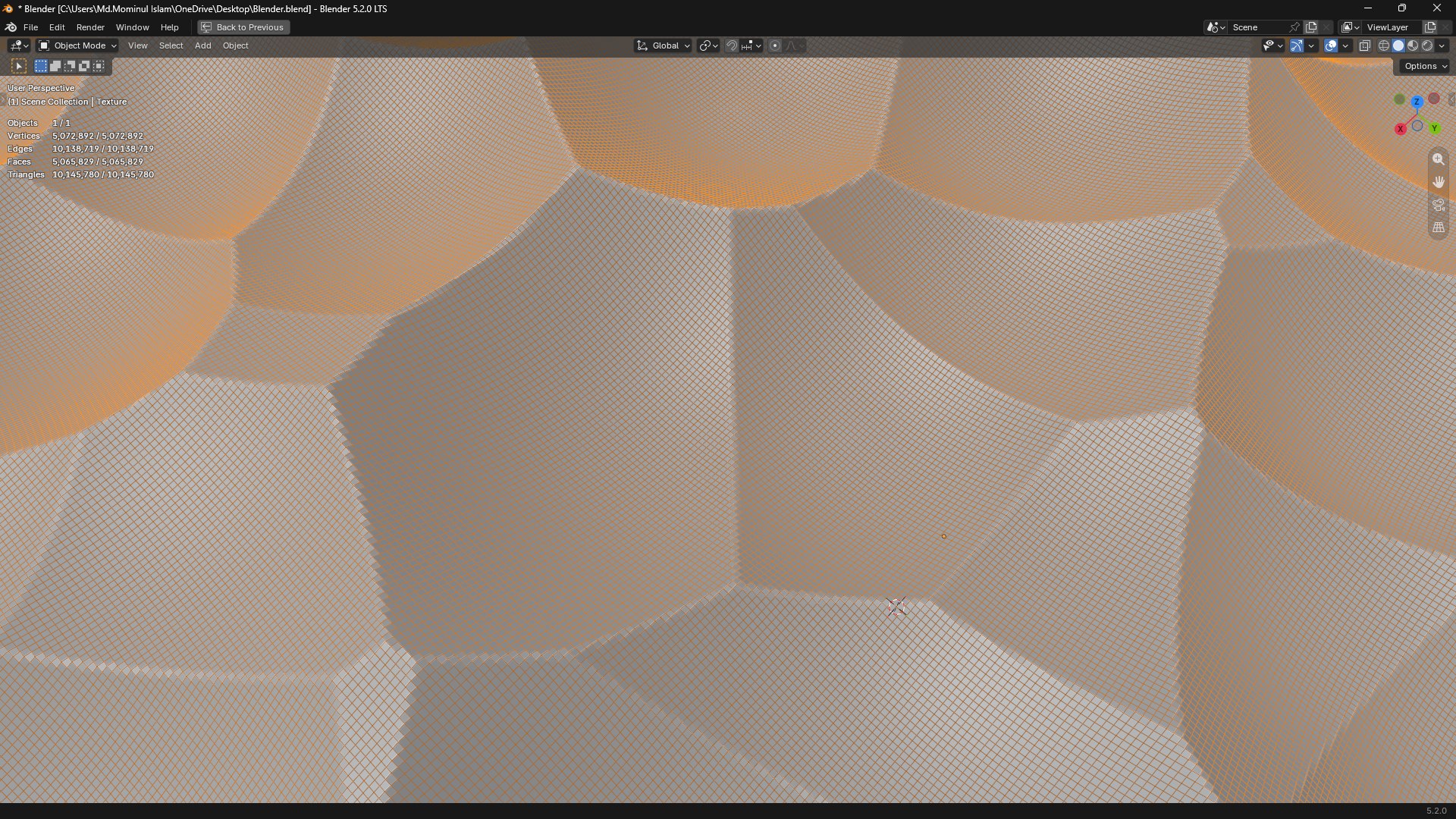Switch to rendered viewport shading
Viewport: 1456px width, 819px height.
click(x=1427, y=46)
